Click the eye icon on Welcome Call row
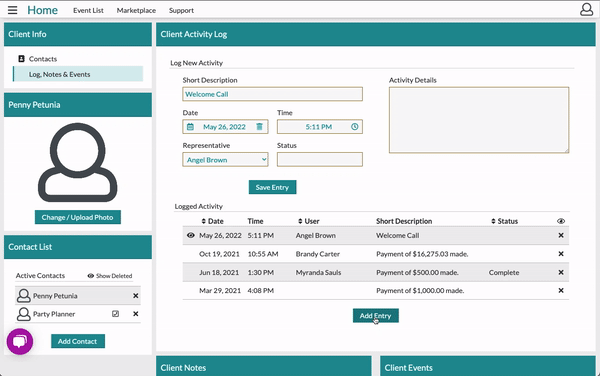This screenshot has height=376, width=600. pyautogui.click(x=191, y=235)
